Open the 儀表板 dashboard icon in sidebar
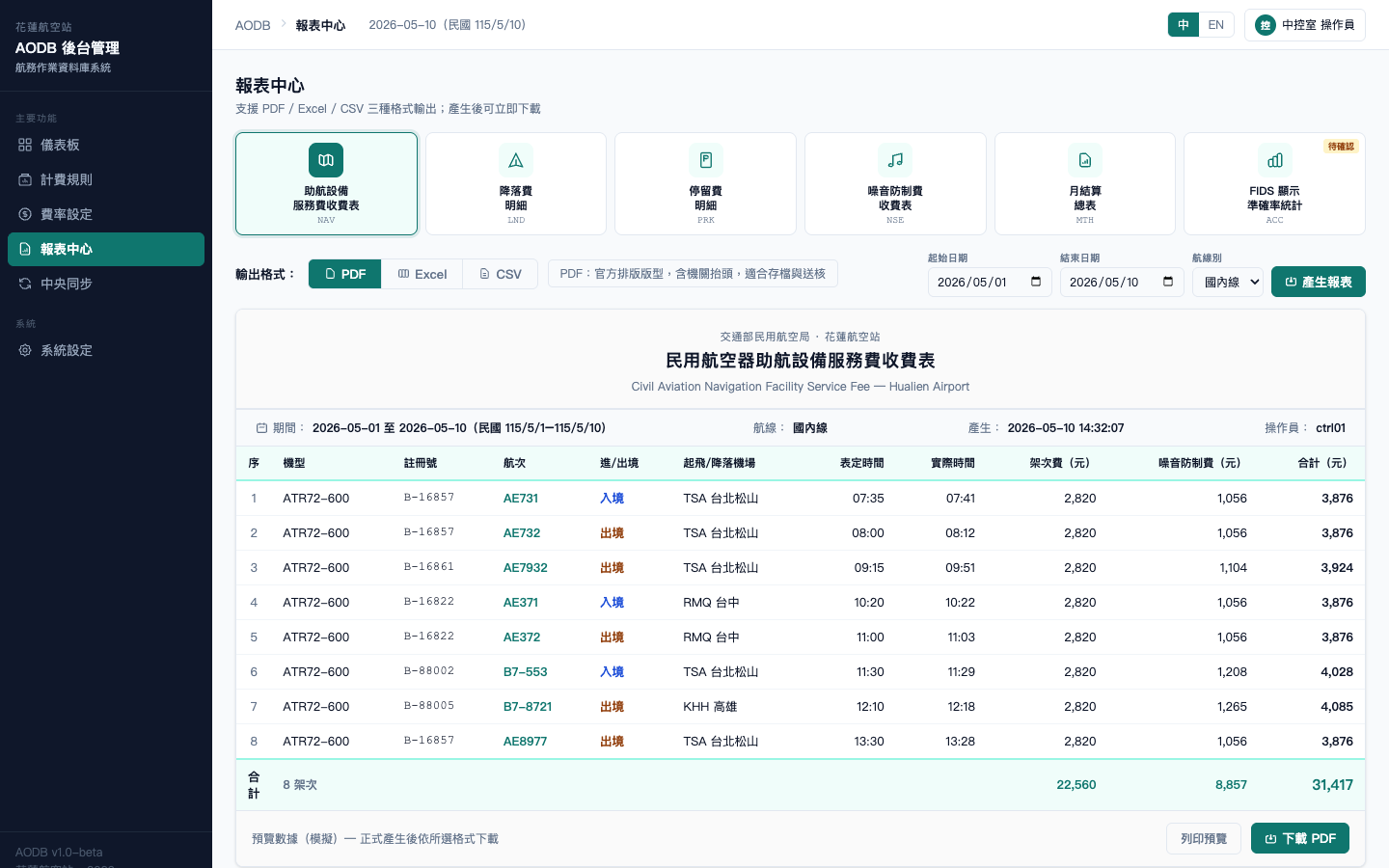Viewport: 1389px width, 868px height. click(25, 145)
